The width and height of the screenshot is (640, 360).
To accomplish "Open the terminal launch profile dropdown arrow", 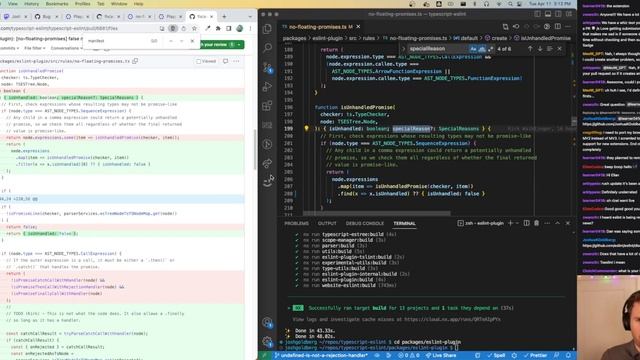I will click(x=517, y=223).
